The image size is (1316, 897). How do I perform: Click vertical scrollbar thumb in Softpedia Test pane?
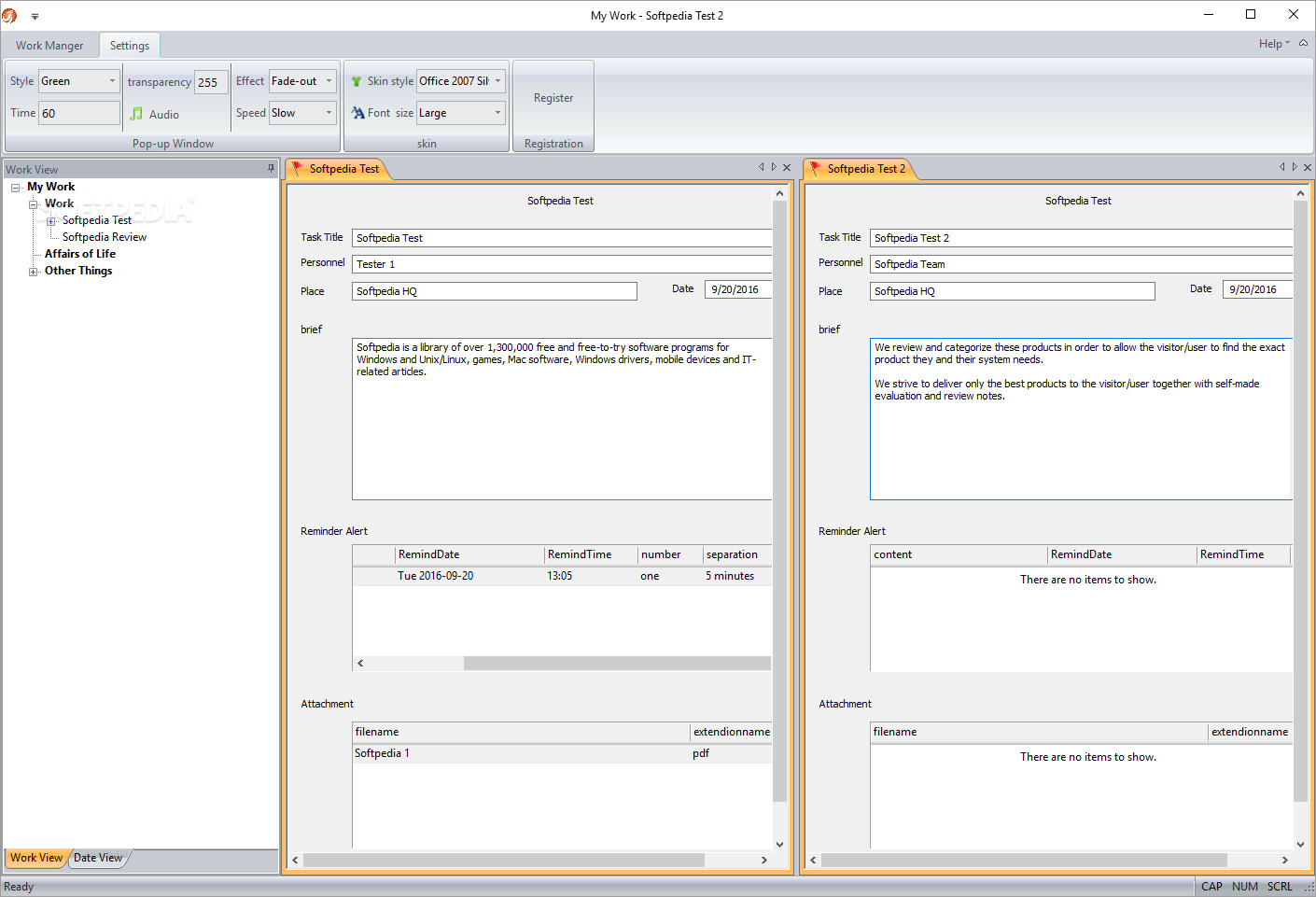[x=779, y=501]
